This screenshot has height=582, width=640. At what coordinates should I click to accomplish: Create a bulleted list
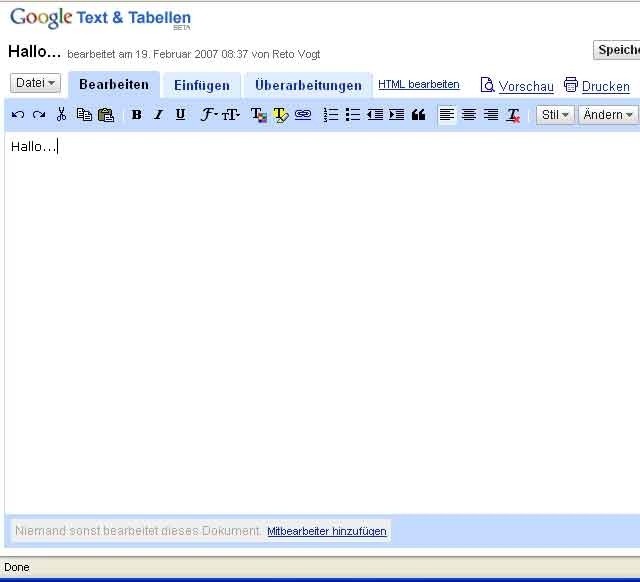pos(353,115)
